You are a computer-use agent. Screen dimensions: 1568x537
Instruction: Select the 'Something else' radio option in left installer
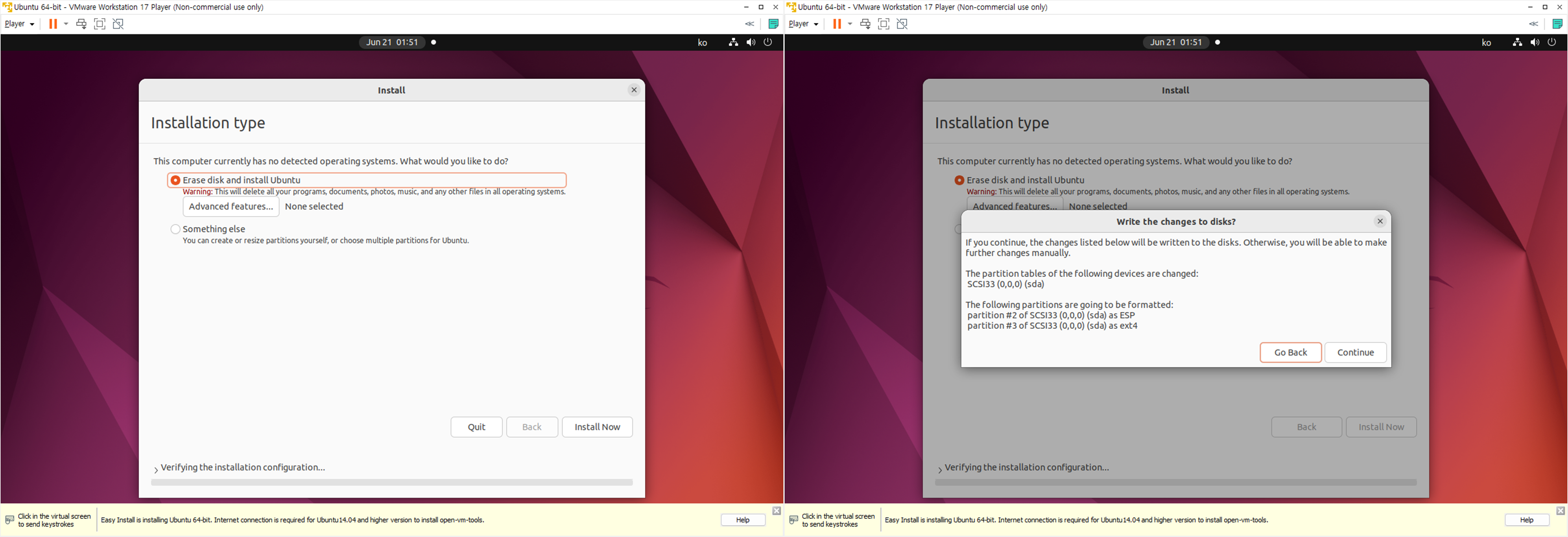(x=175, y=229)
